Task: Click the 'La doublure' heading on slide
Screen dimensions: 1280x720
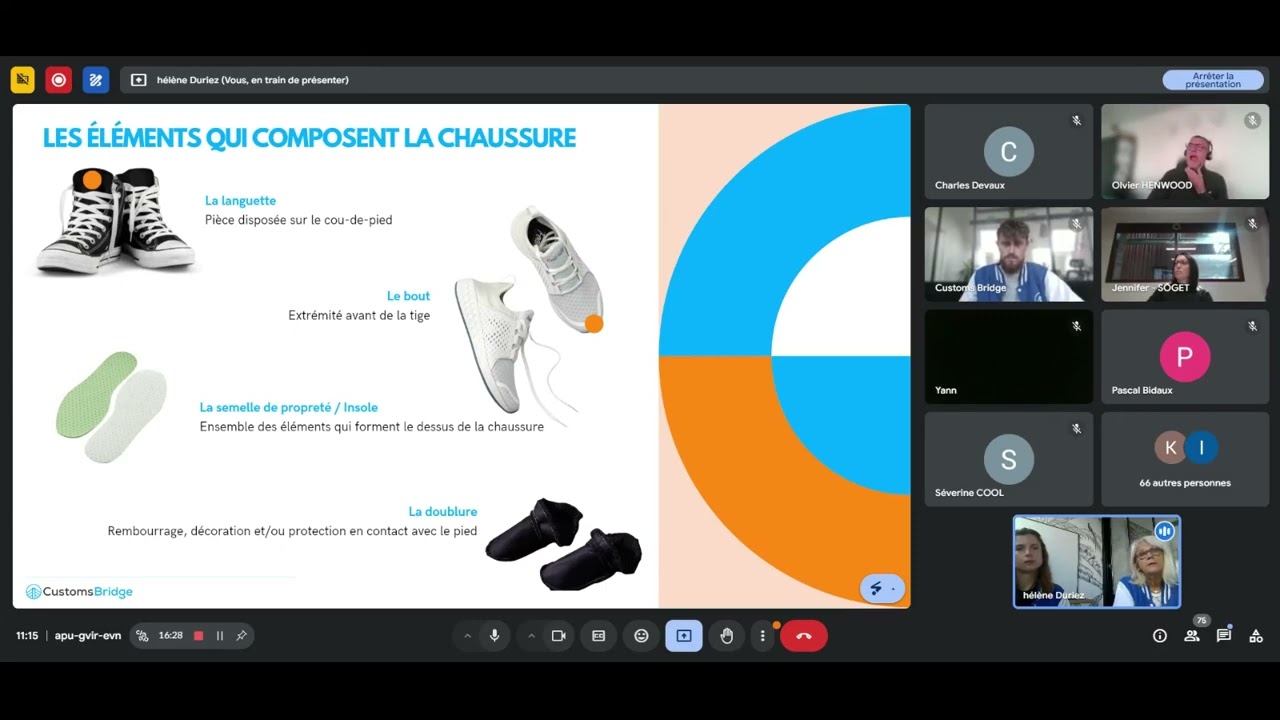Action: (443, 512)
